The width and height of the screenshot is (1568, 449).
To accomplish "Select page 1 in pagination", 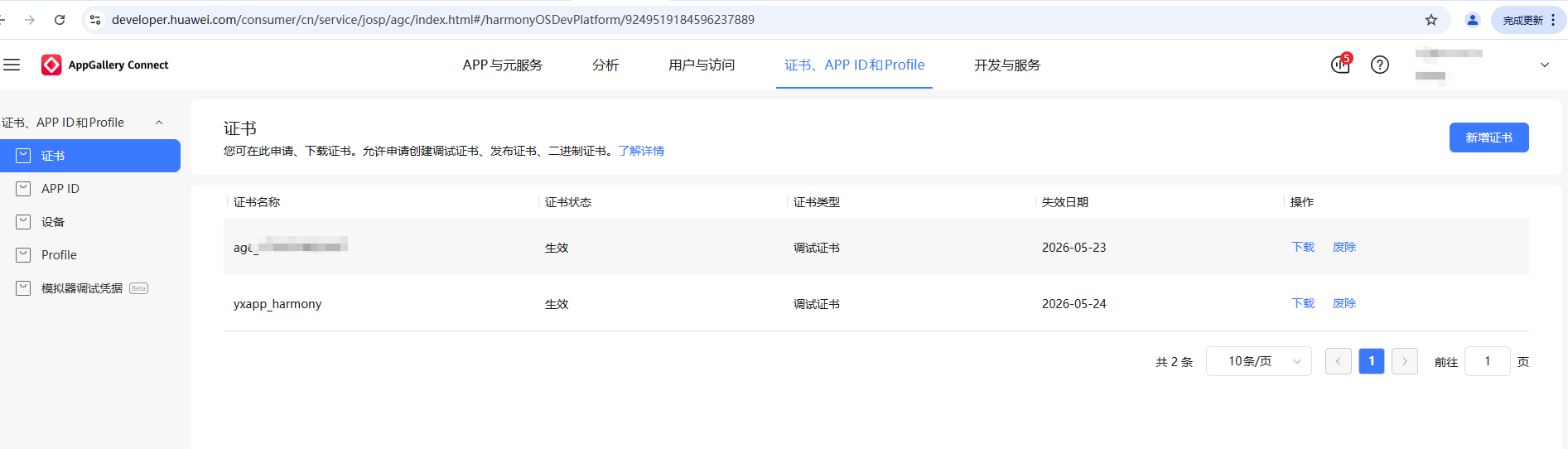I will (x=1372, y=361).
